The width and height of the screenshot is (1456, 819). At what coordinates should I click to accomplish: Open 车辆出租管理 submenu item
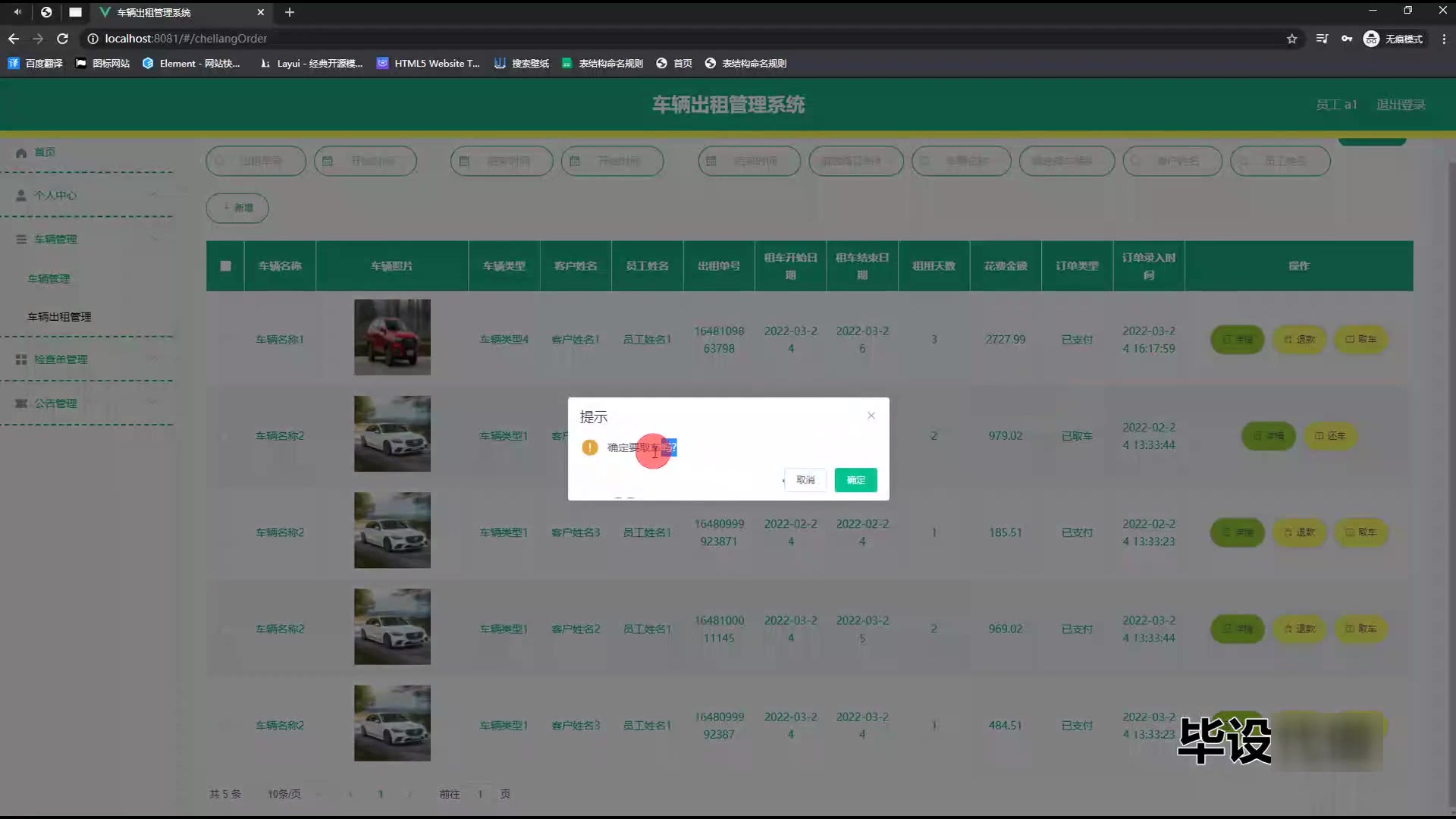[59, 317]
